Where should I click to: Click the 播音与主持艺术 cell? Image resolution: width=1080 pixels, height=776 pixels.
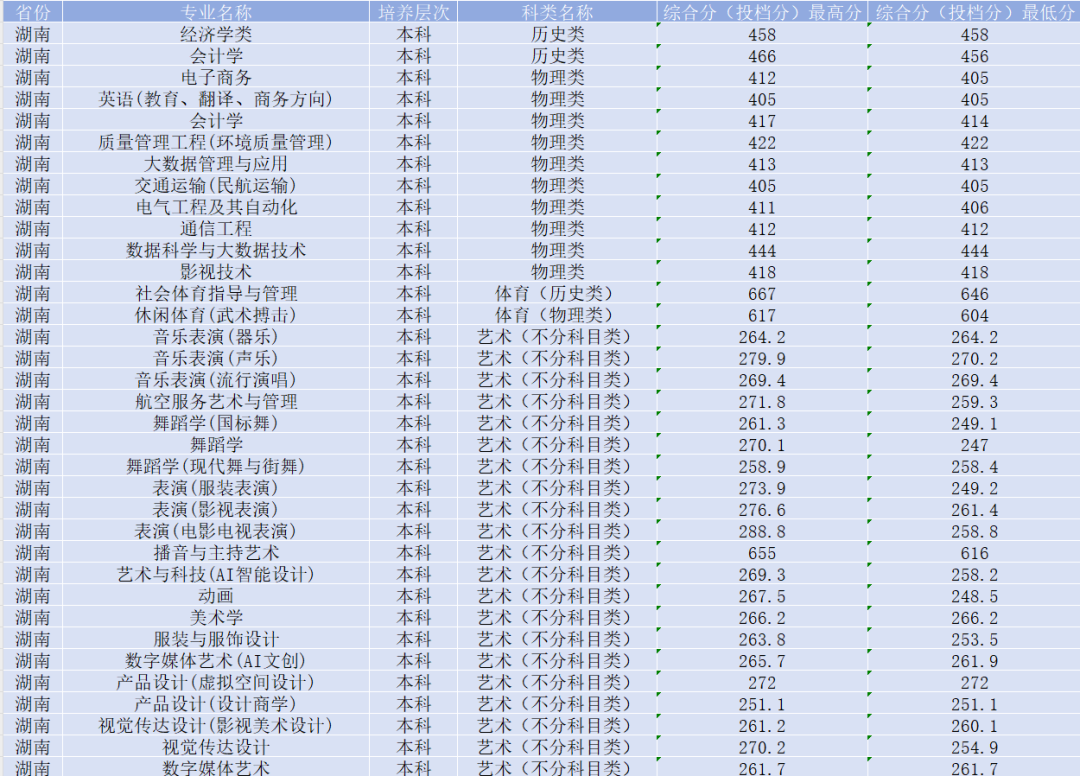(x=216, y=552)
